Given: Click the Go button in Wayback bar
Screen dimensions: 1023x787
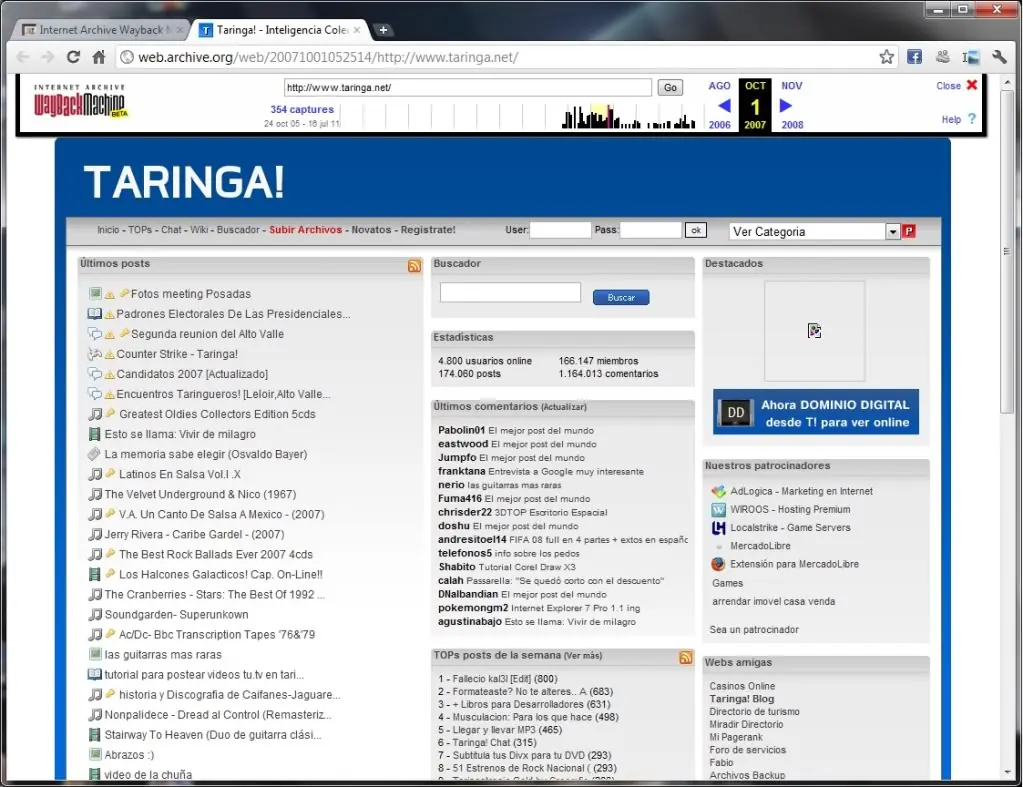Looking at the screenshot, I should (670, 87).
